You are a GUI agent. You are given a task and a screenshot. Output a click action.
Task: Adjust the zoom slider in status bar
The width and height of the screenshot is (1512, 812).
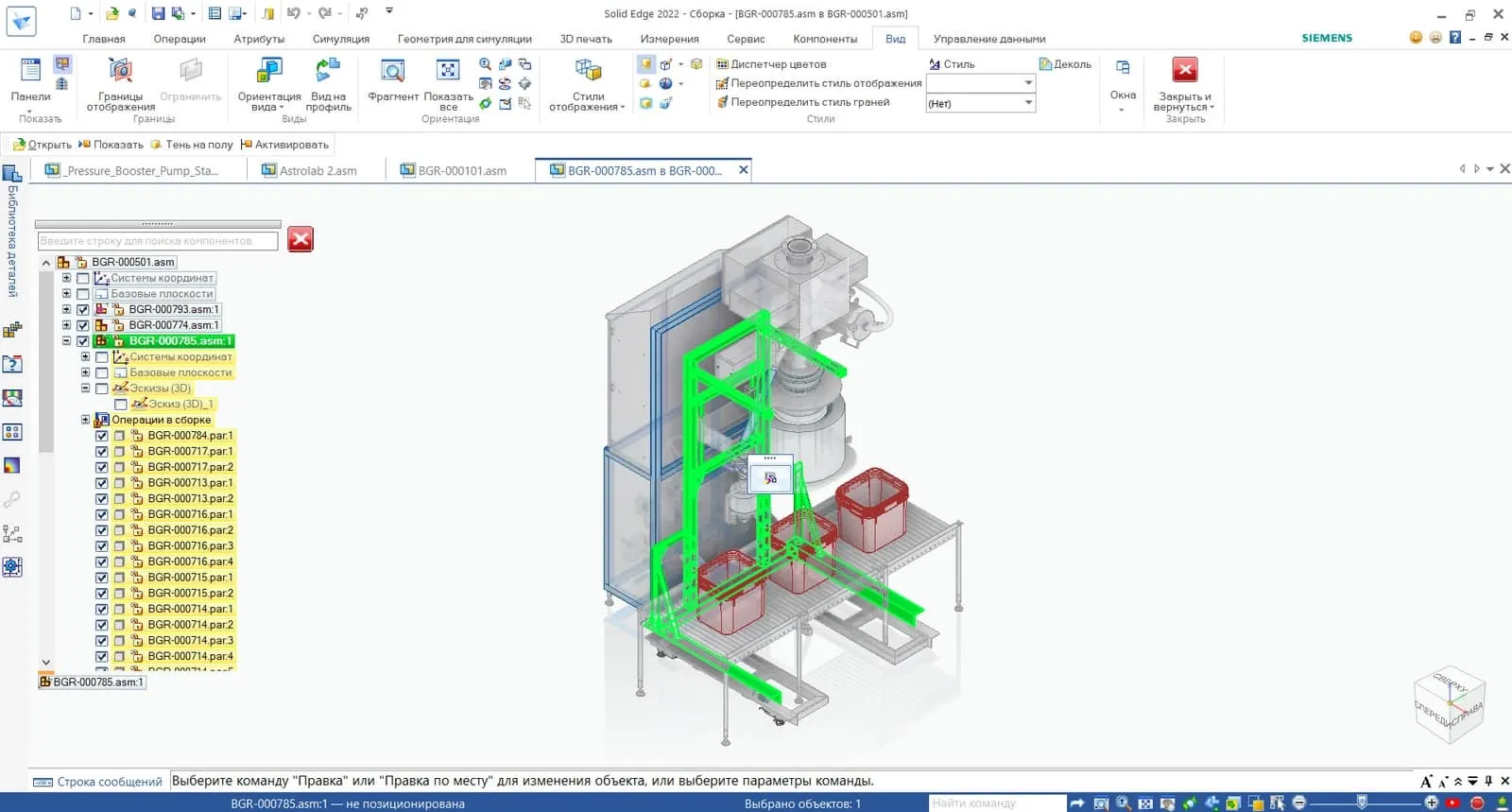(1362, 803)
